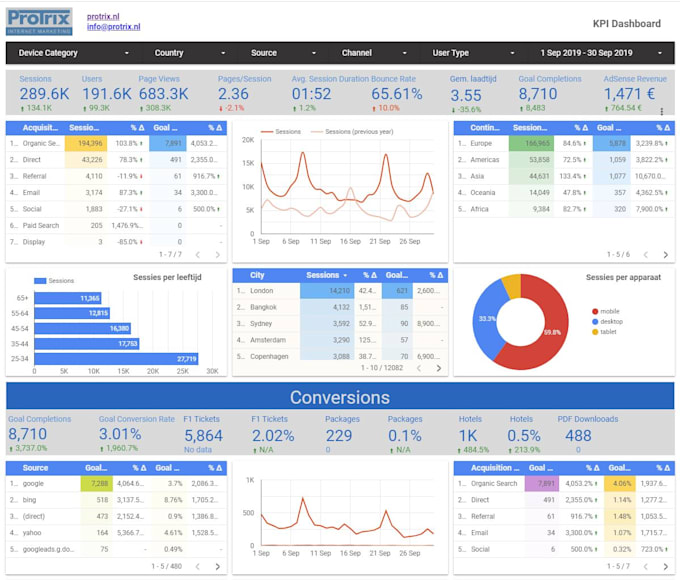The height and width of the screenshot is (580, 680).
Task: Toggle tablet legend item in device chart
Action: (x=608, y=332)
